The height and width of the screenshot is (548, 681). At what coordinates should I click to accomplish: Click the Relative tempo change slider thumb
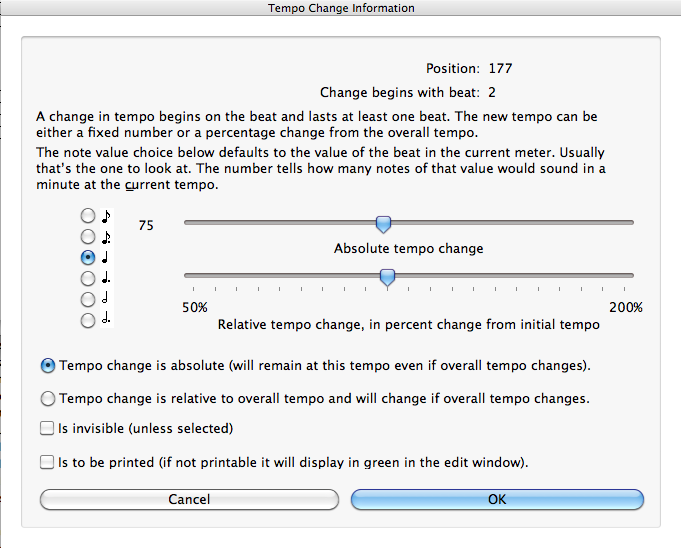pyautogui.click(x=387, y=277)
